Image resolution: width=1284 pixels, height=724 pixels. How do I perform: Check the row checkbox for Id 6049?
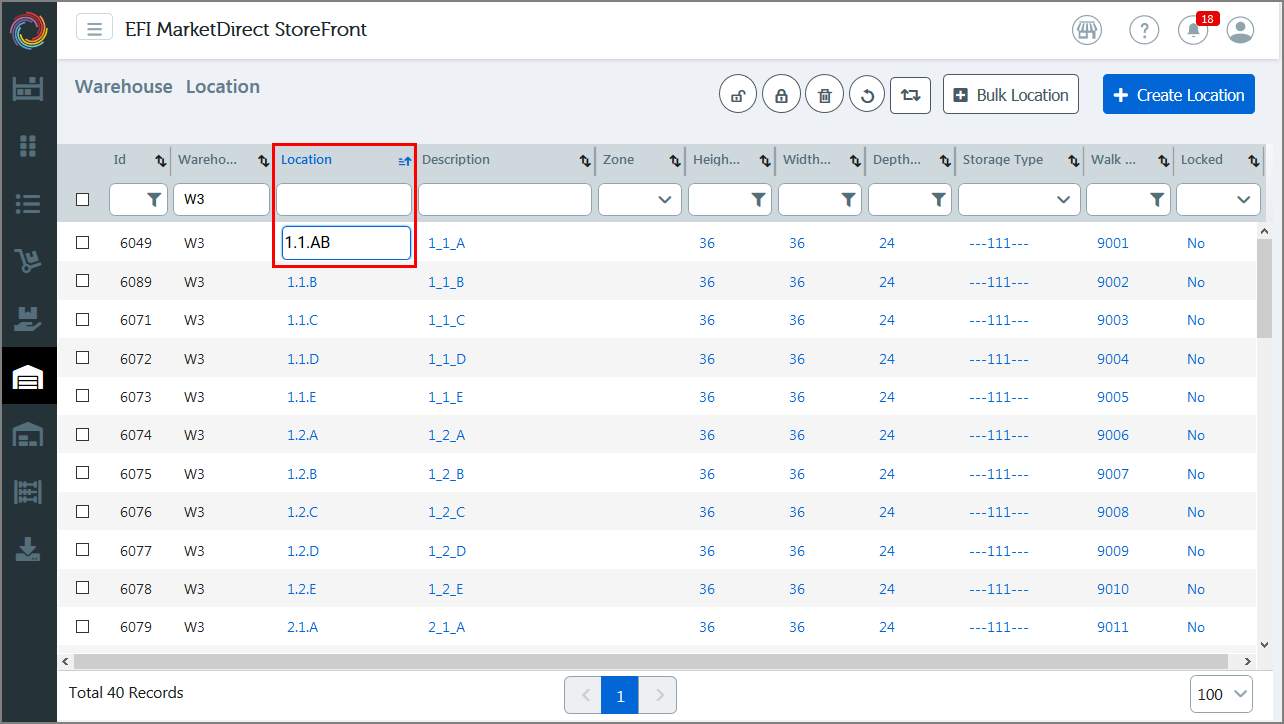(83, 243)
